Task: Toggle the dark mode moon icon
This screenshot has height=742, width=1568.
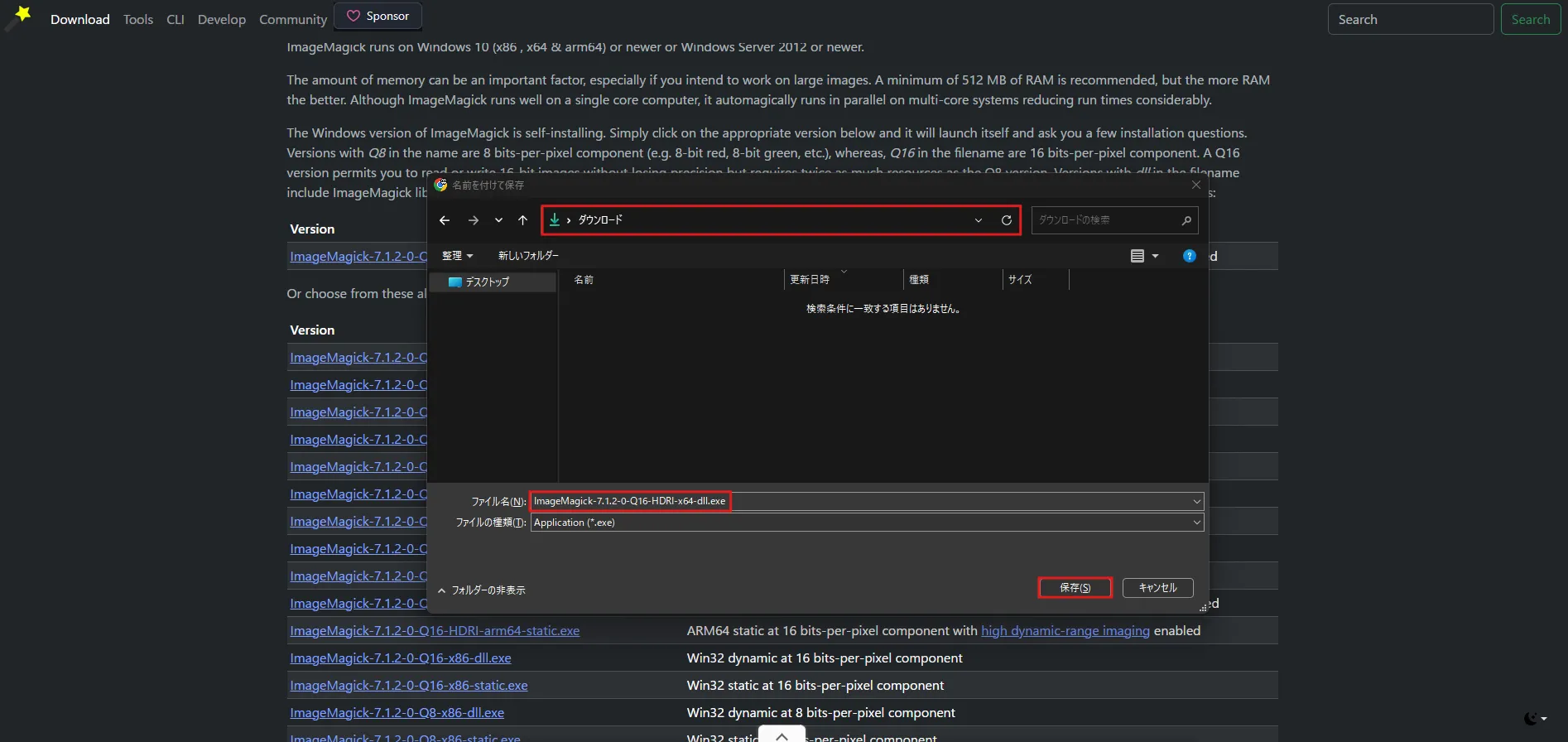Action: [1532, 719]
